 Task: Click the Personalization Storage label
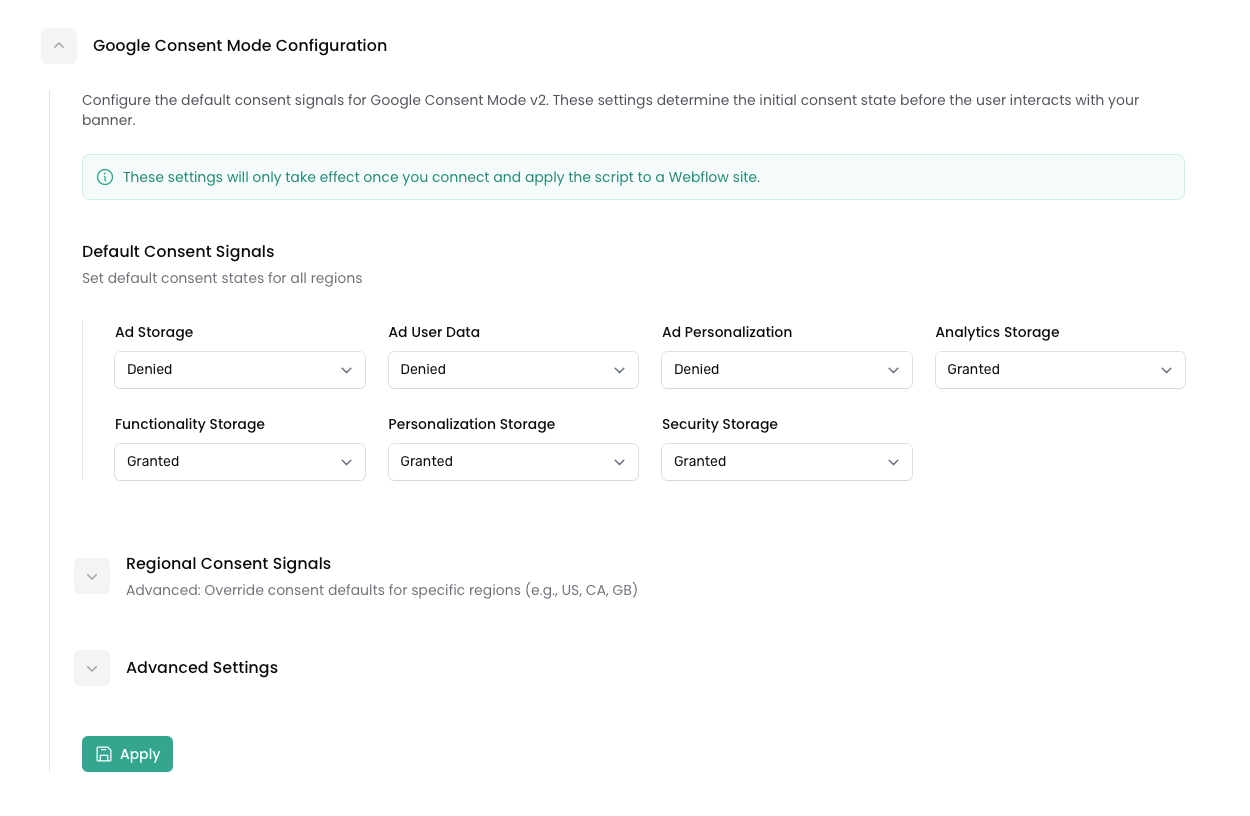(x=472, y=424)
